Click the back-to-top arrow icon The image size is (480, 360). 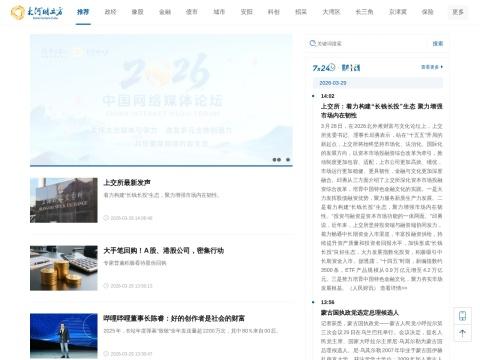tap(462, 333)
